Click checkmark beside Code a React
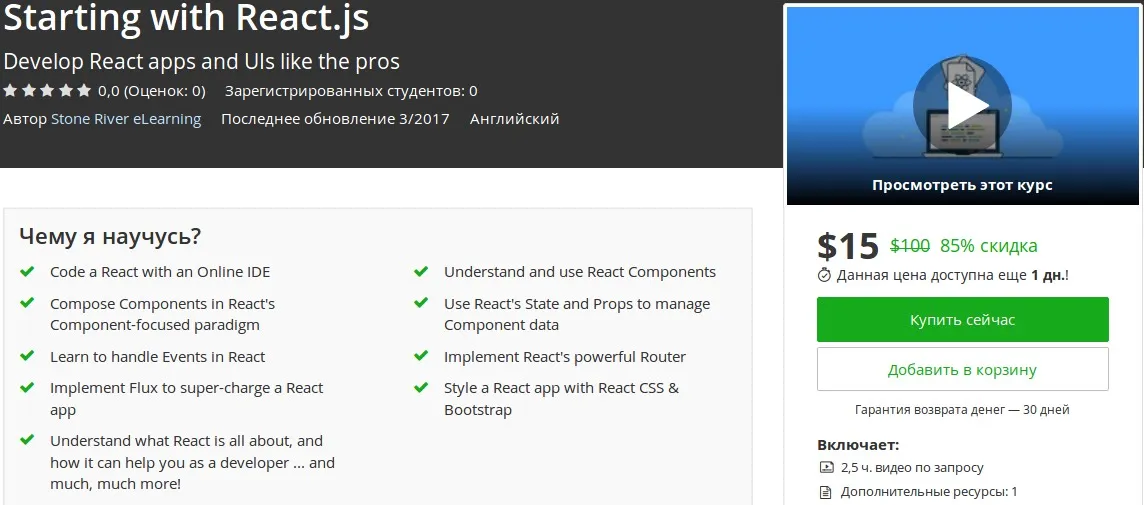 click(27, 272)
